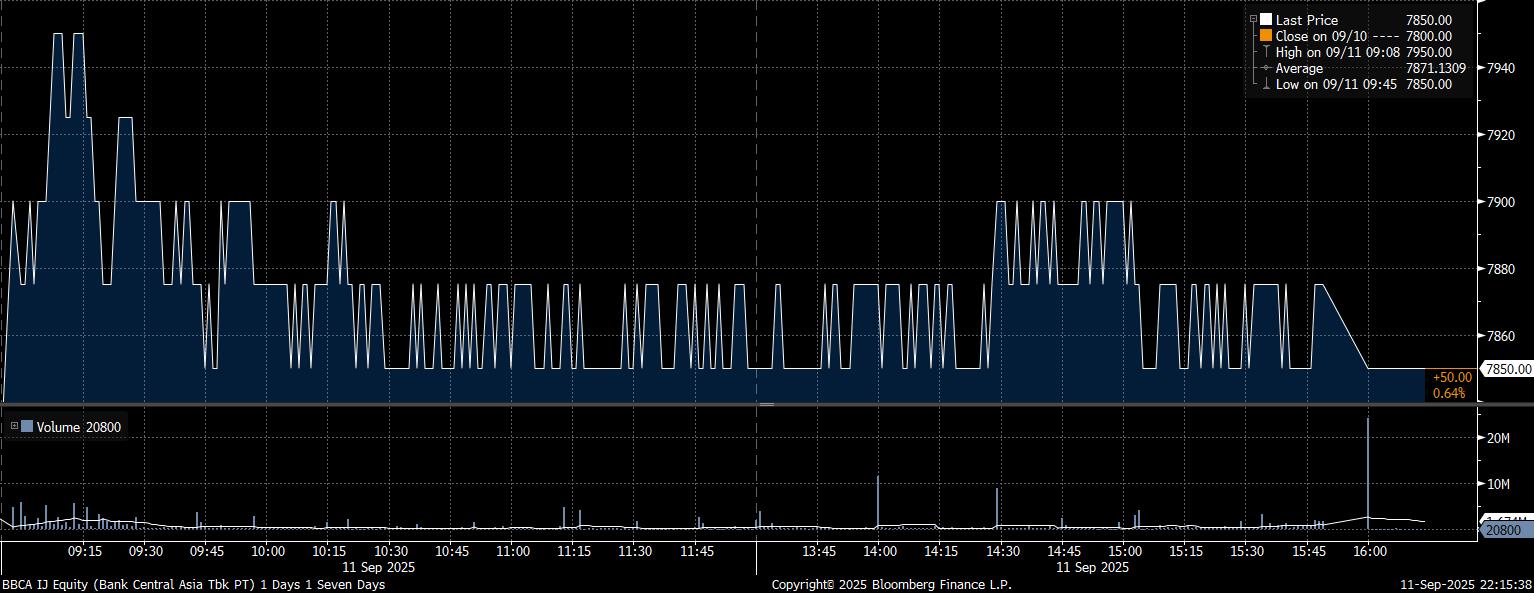Click the Last Price label in legend
The width and height of the screenshot is (1534, 593).
coord(1306,20)
